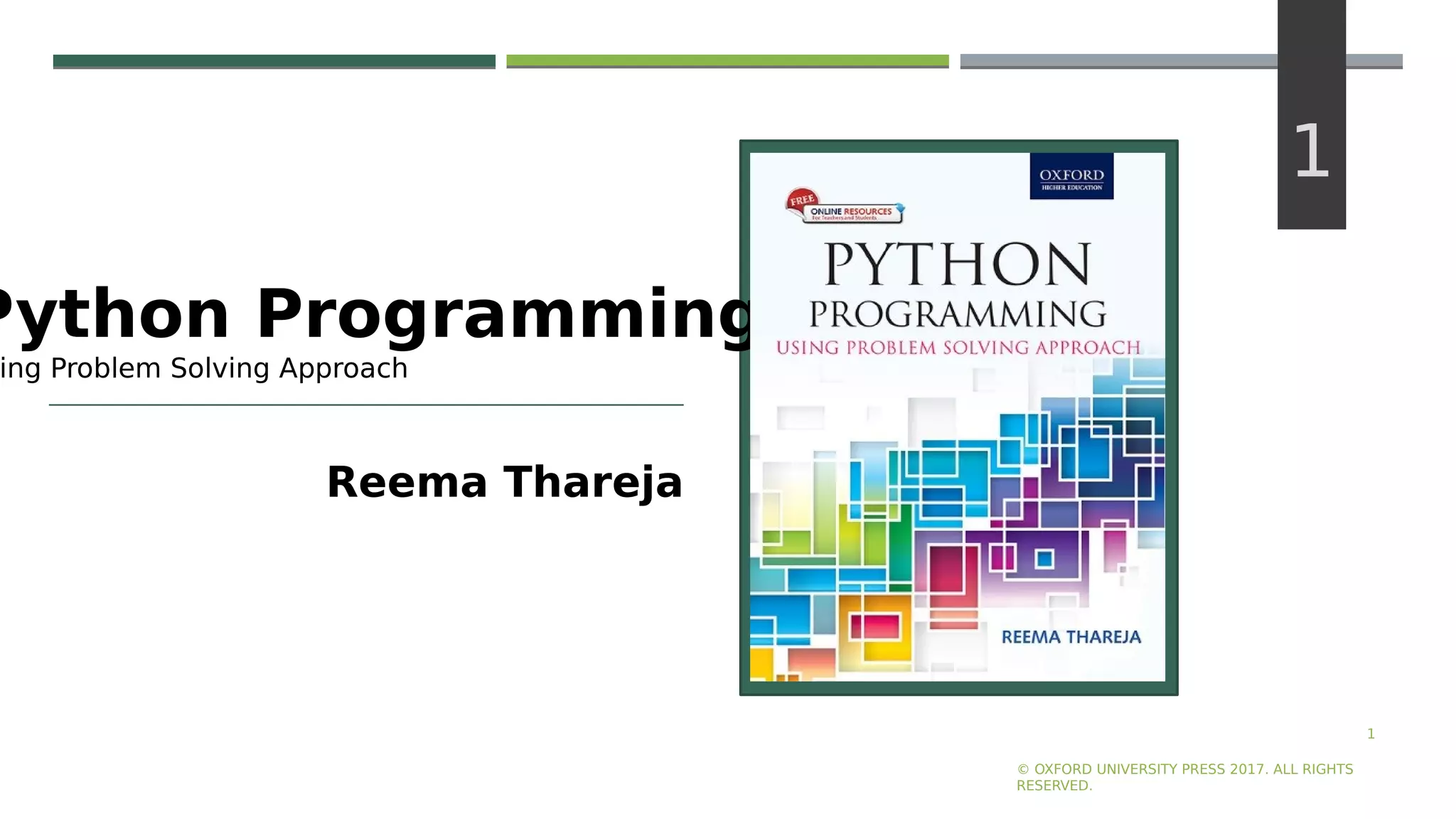Screen dimensions: 1456x819
Task: Click the large slide number 1 in dark box
Action: [x=1311, y=151]
